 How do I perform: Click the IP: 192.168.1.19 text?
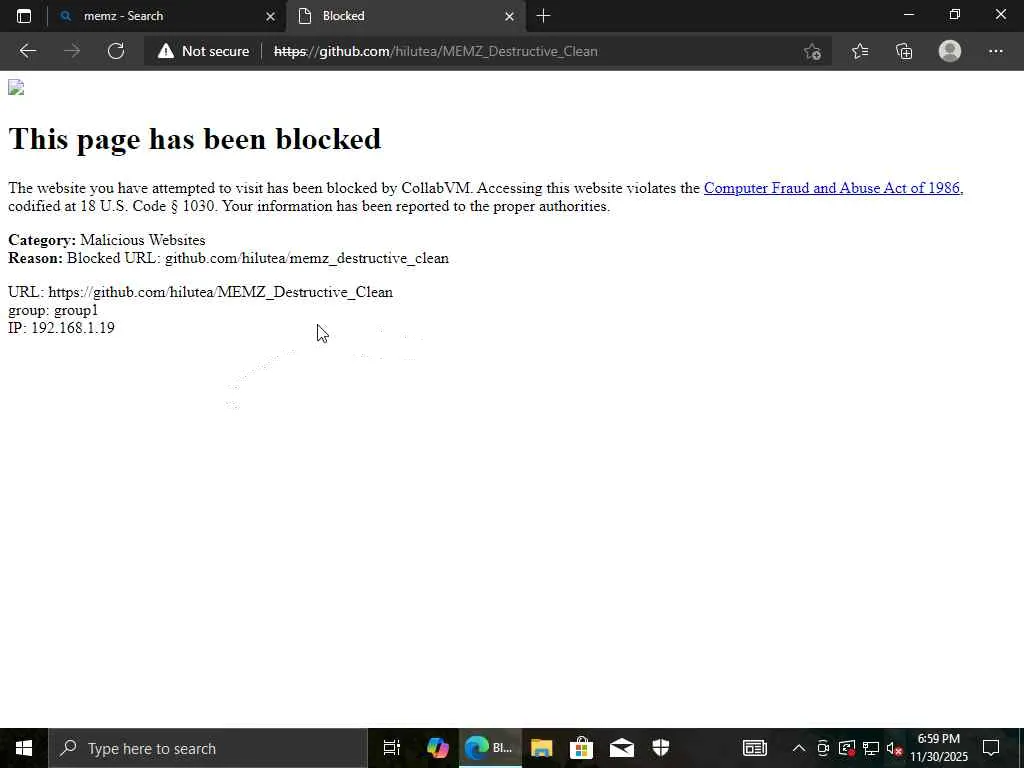[x=61, y=328]
